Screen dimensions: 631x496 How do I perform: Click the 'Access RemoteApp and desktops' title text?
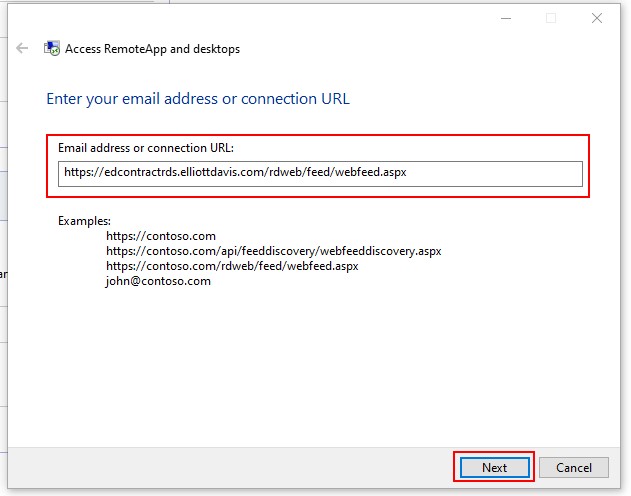click(153, 49)
